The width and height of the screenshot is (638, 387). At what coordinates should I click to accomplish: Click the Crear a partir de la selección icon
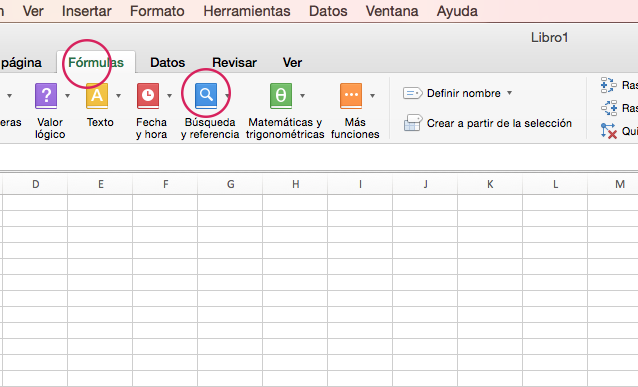point(413,122)
